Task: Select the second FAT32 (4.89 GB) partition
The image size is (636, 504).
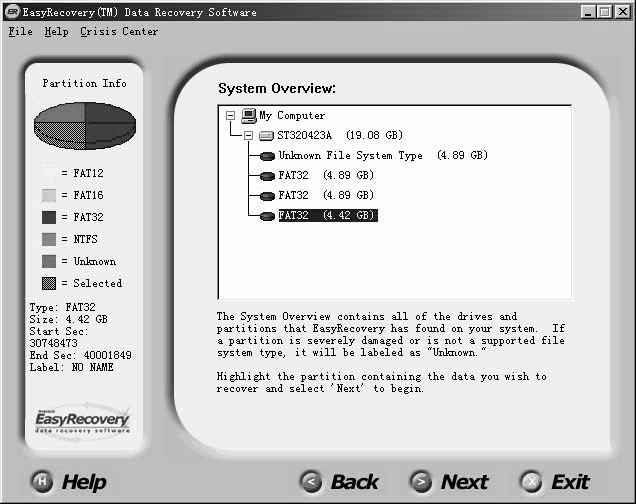Action: click(x=326, y=196)
